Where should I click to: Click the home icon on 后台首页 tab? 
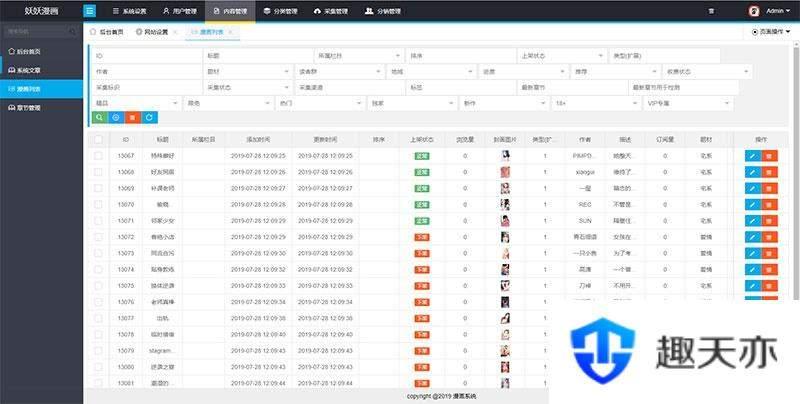[x=93, y=32]
